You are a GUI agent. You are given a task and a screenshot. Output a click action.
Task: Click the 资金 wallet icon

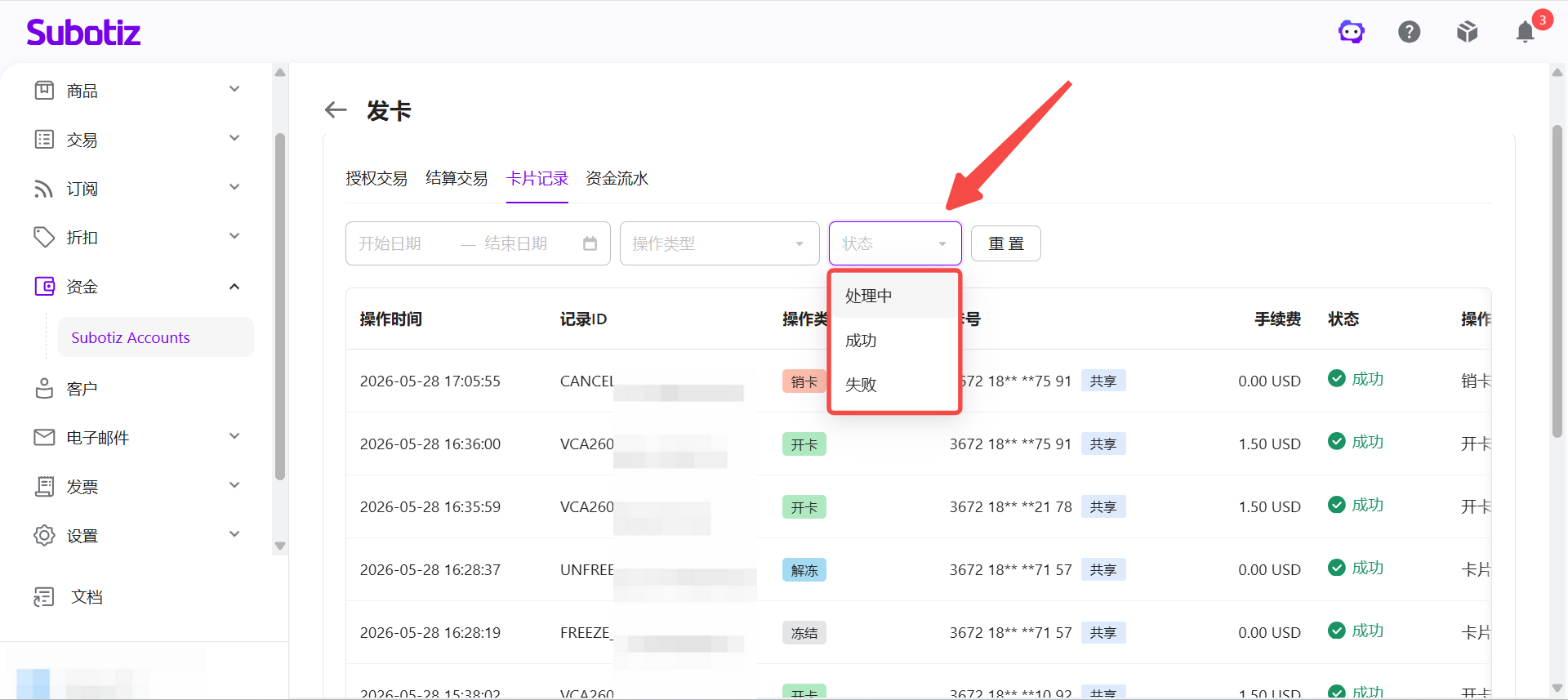(44, 286)
